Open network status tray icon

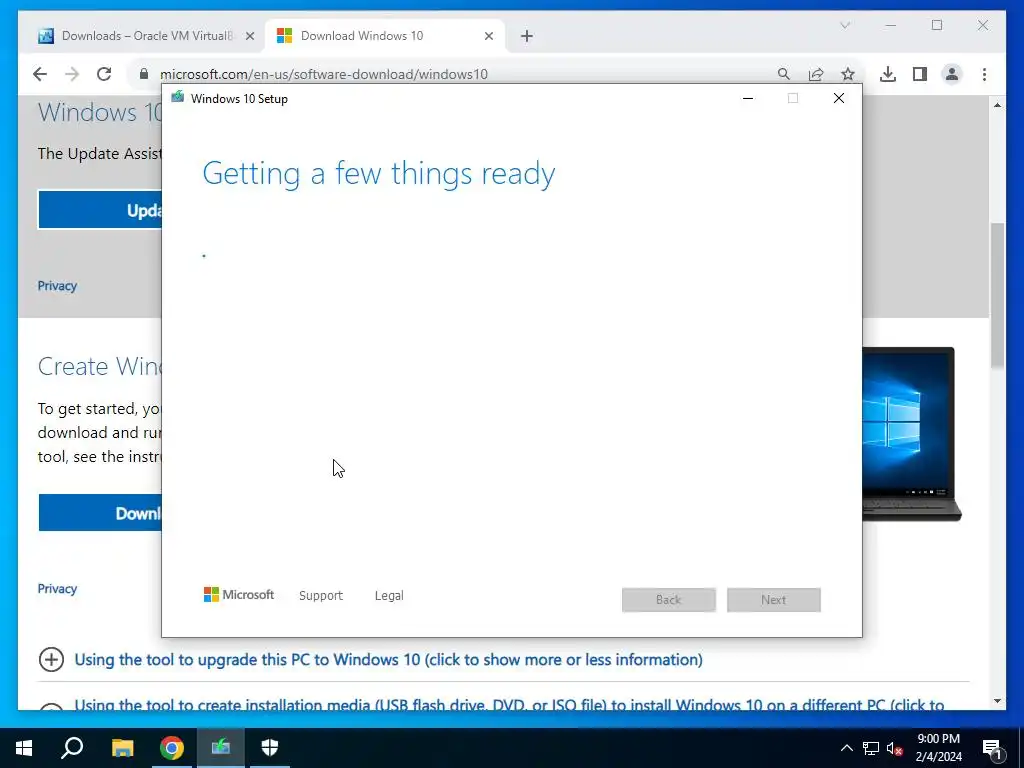871,748
